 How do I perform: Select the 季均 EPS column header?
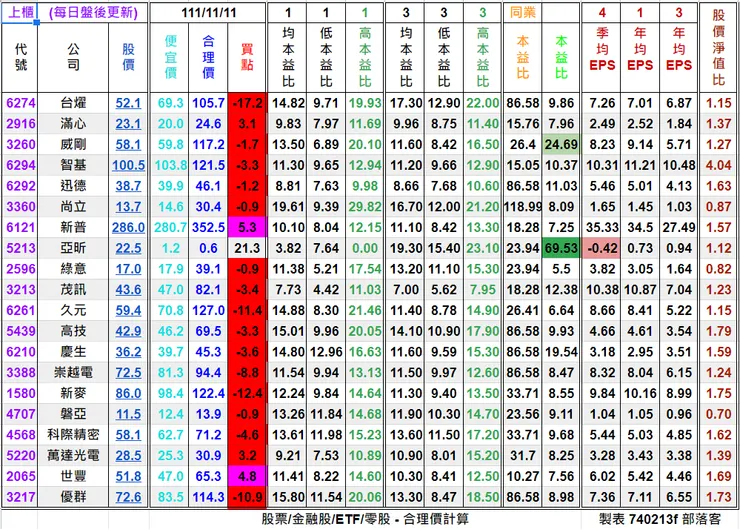pos(602,57)
